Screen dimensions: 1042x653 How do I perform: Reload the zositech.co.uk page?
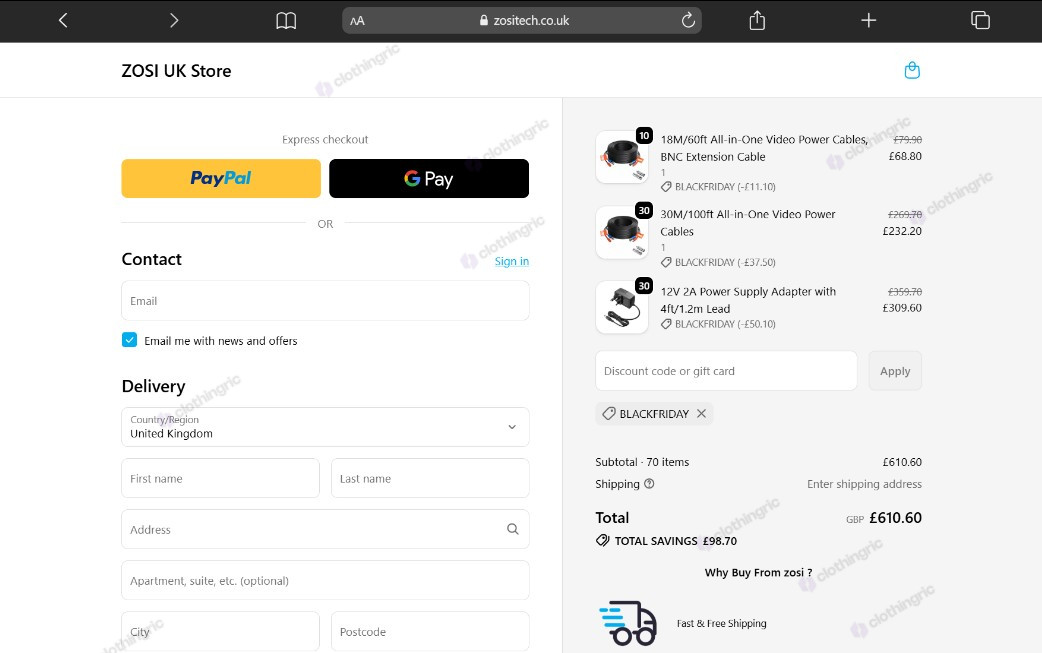coord(688,21)
